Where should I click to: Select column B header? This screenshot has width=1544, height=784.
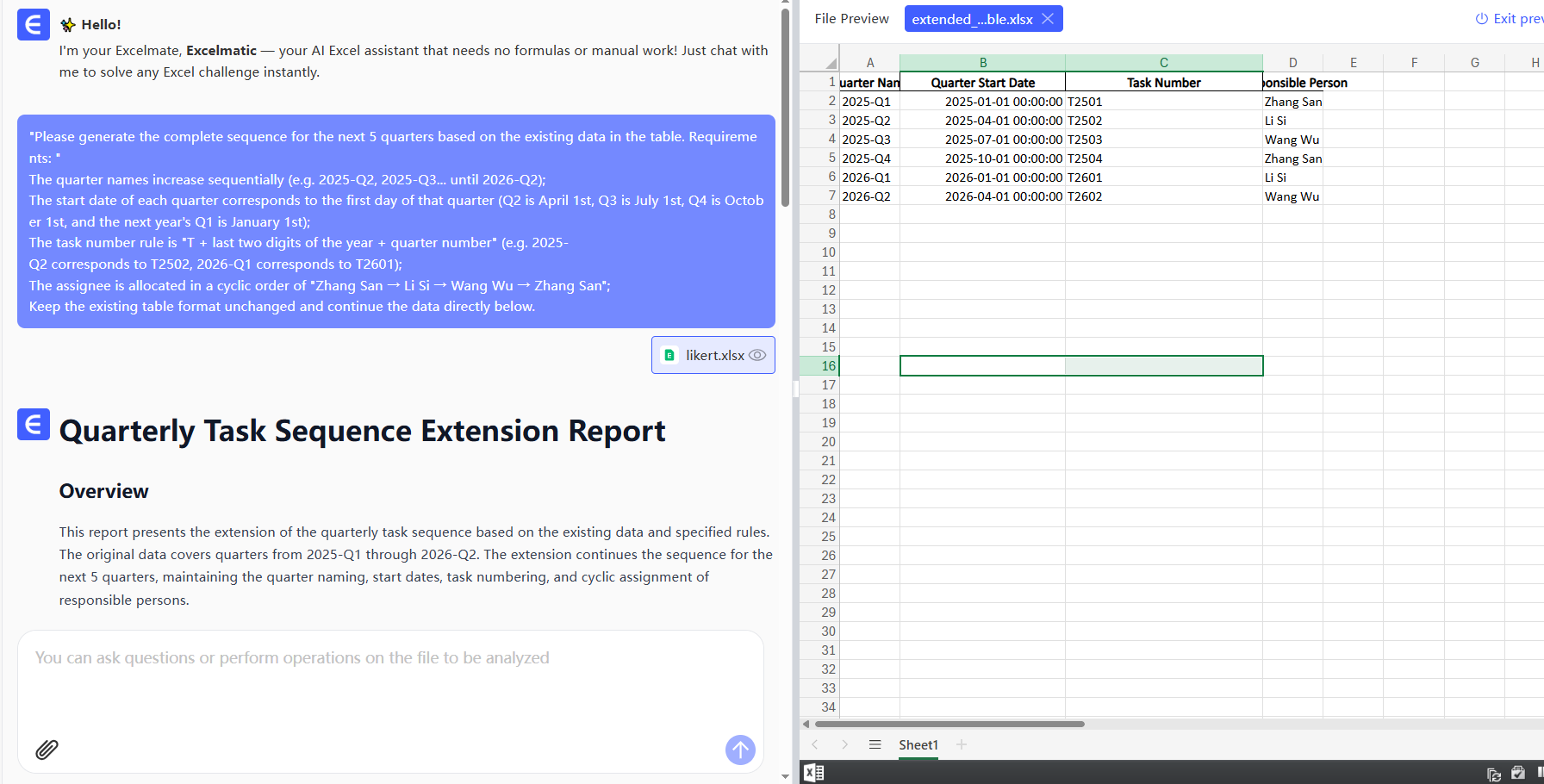(982, 63)
